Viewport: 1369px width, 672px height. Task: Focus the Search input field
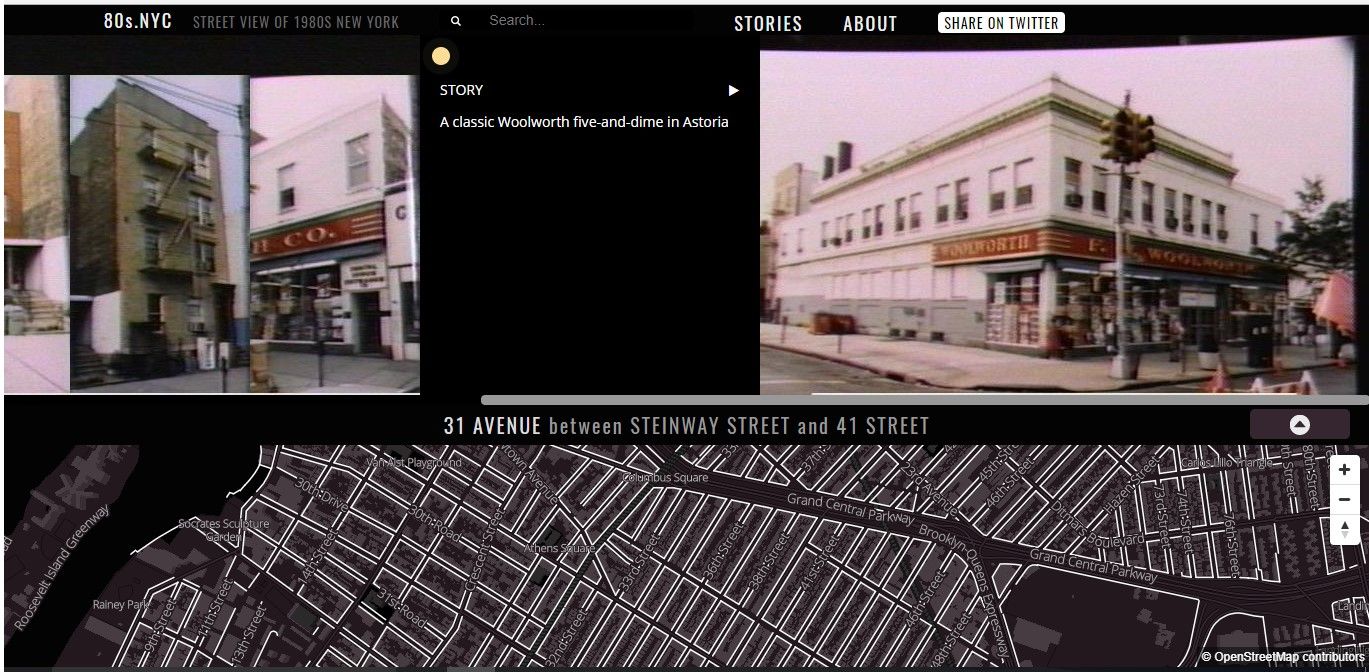pyautogui.click(x=590, y=20)
